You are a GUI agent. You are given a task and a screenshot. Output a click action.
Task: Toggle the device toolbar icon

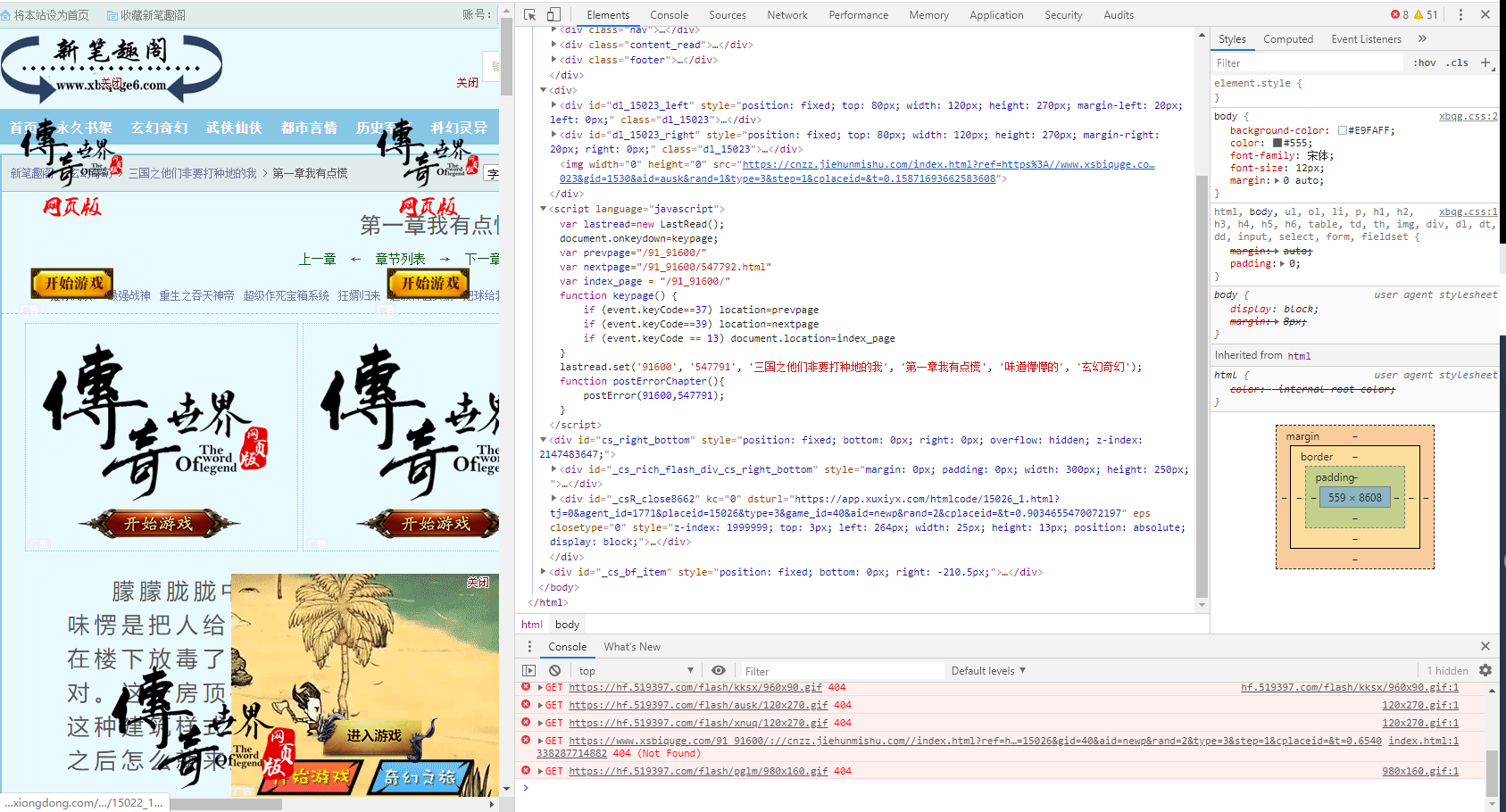(553, 14)
